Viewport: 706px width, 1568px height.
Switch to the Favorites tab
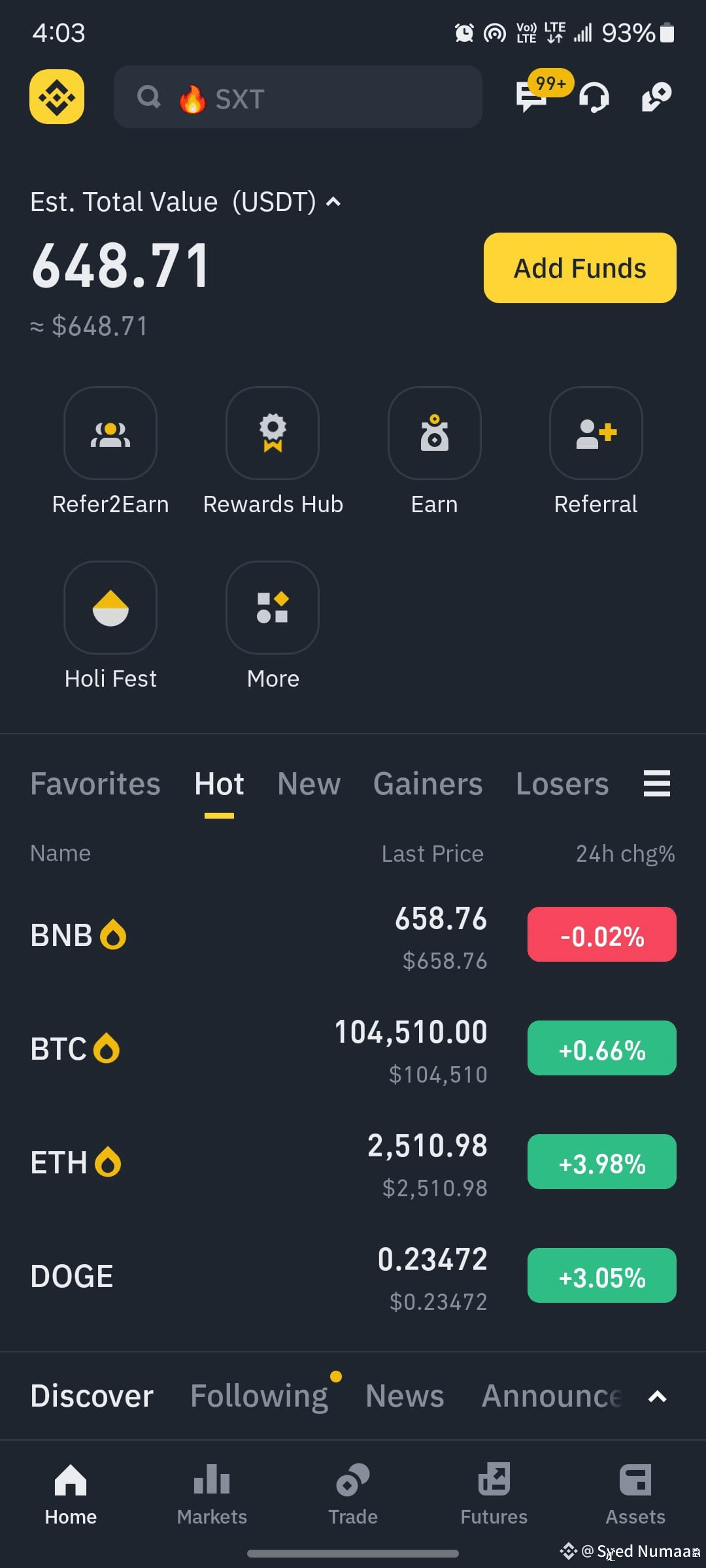click(95, 783)
